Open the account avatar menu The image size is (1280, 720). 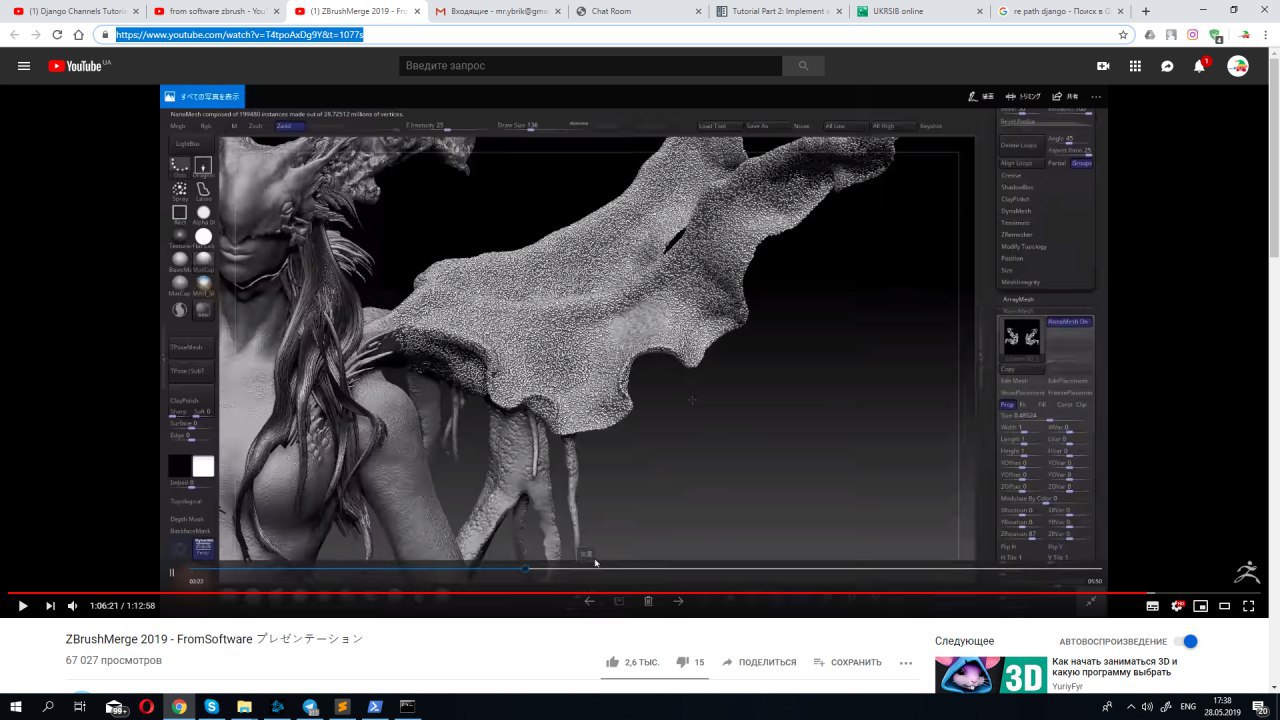1238,66
